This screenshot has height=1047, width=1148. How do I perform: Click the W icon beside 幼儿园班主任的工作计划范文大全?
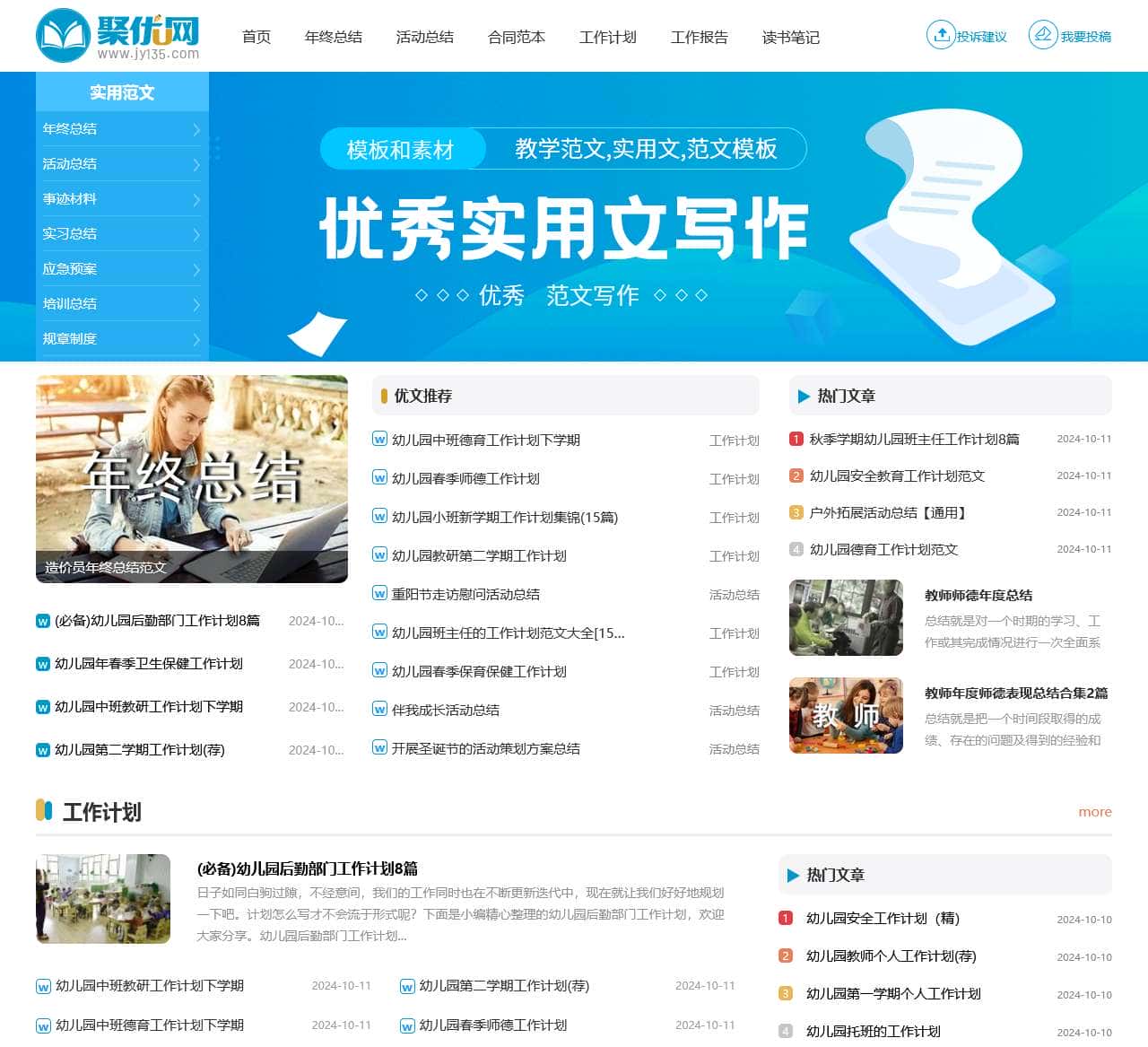coord(379,633)
